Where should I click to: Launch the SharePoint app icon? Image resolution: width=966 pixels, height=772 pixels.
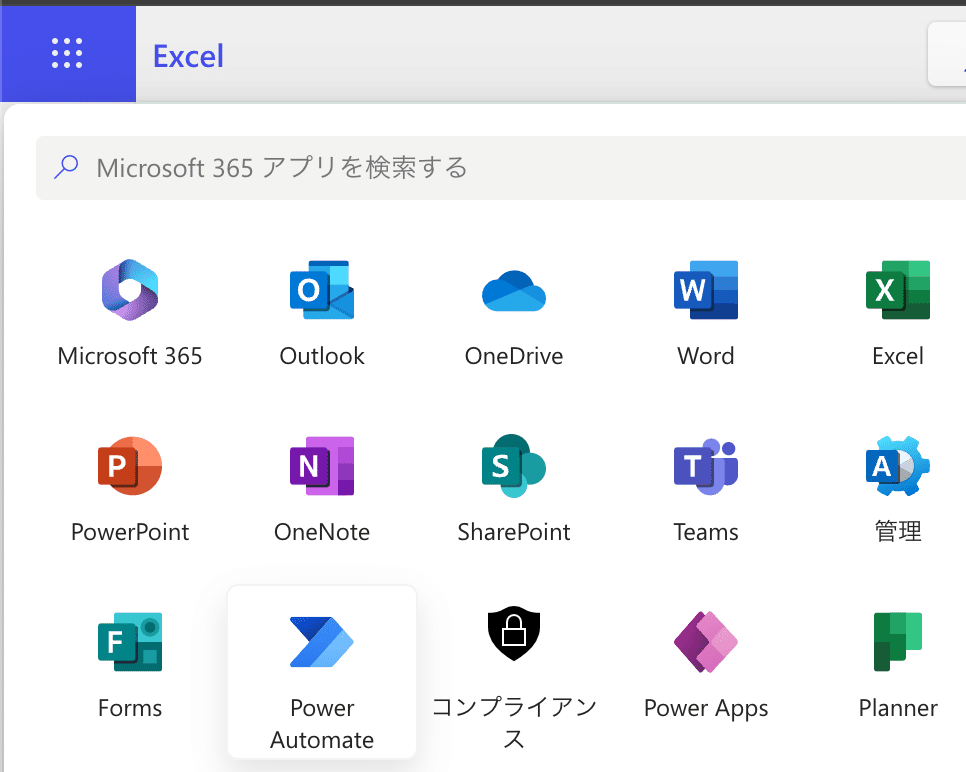[x=514, y=466]
